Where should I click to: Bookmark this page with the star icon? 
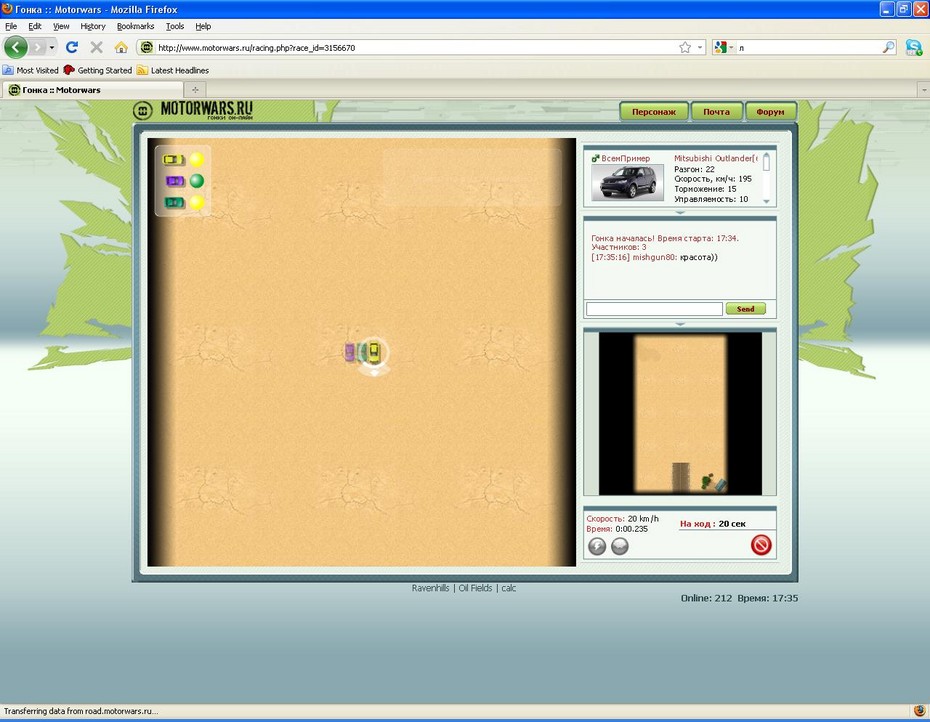[685, 47]
